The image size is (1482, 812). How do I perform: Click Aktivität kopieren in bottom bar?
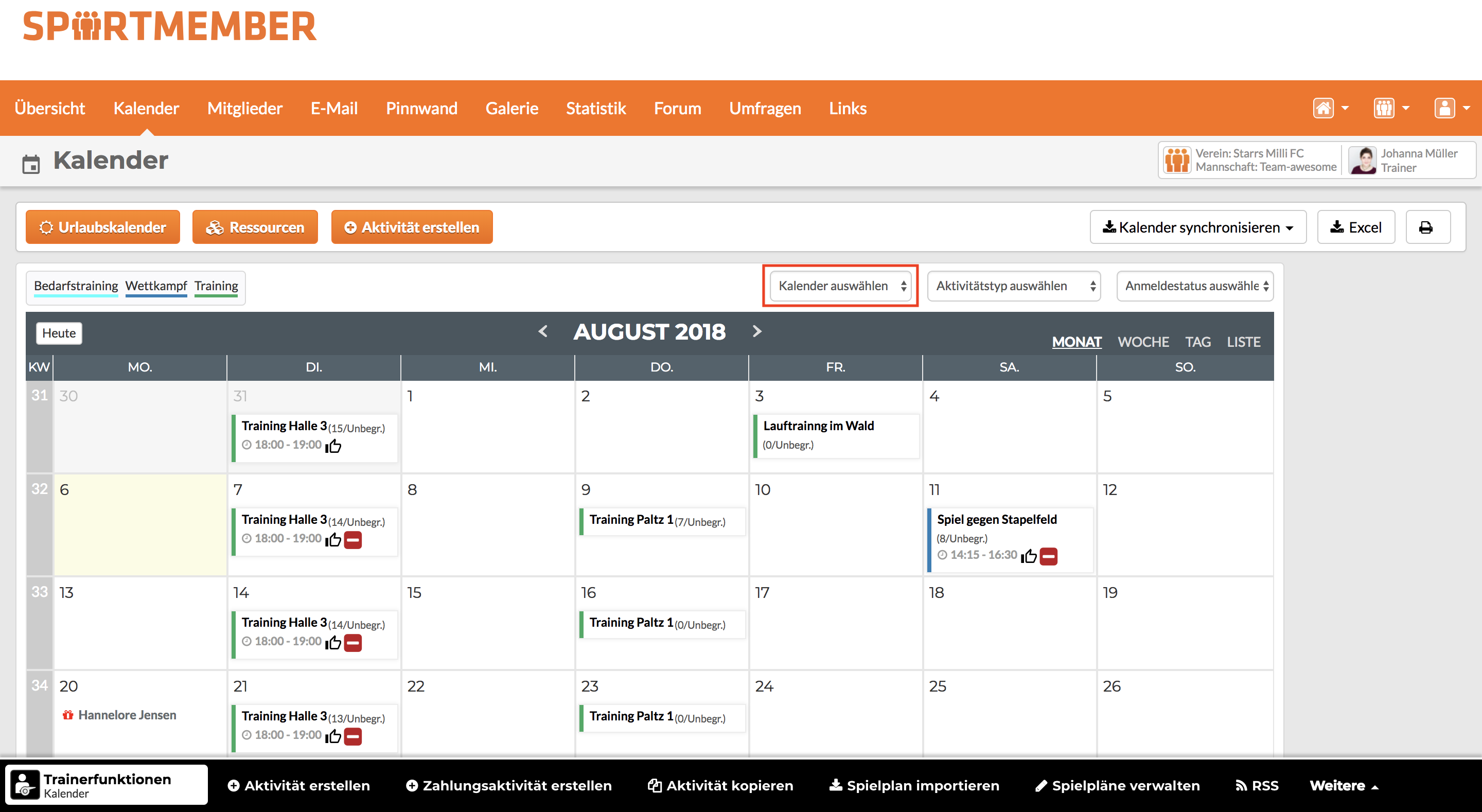click(x=720, y=786)
